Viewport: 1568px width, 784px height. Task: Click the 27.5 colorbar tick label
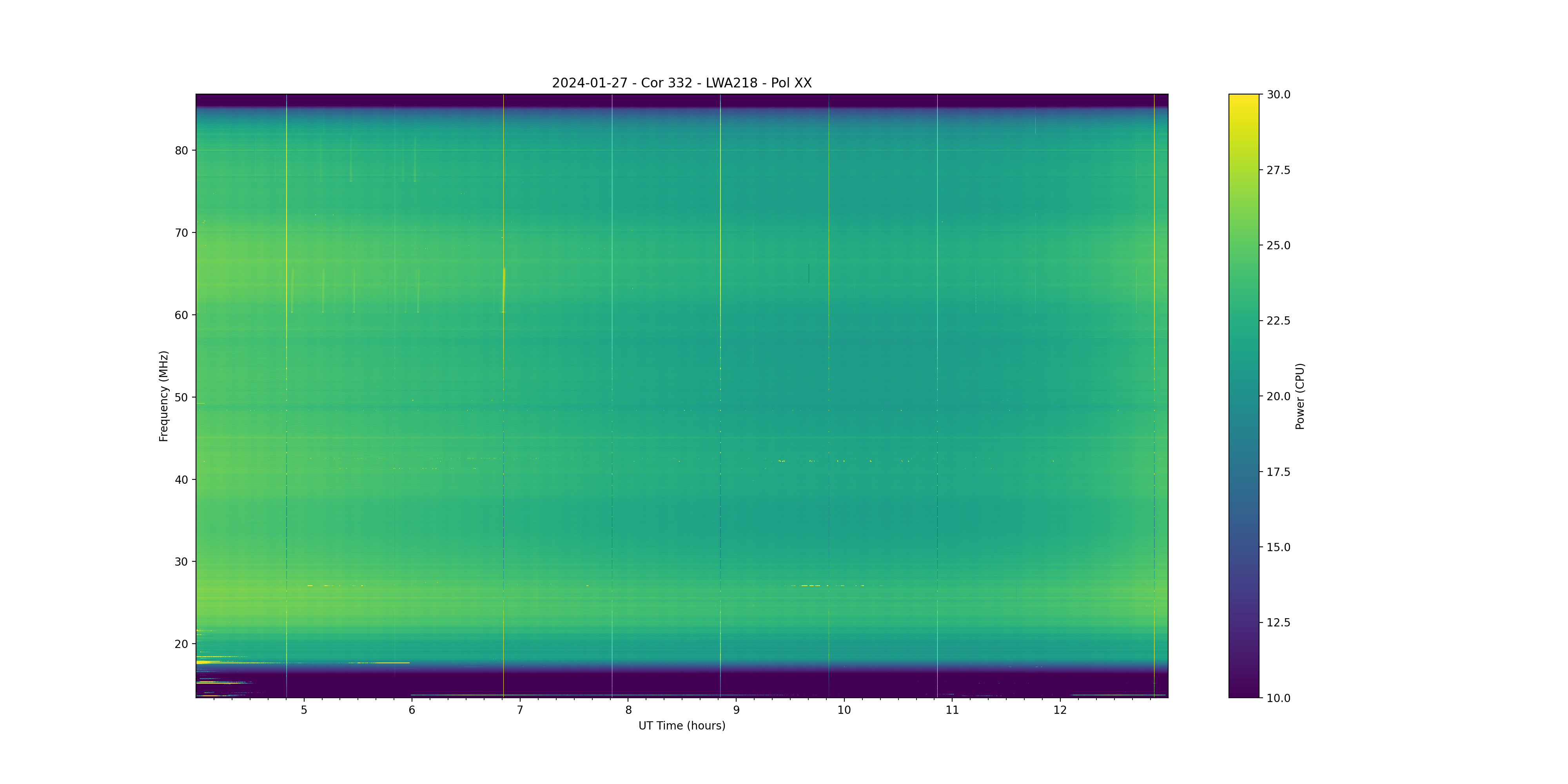[1278, 170]
